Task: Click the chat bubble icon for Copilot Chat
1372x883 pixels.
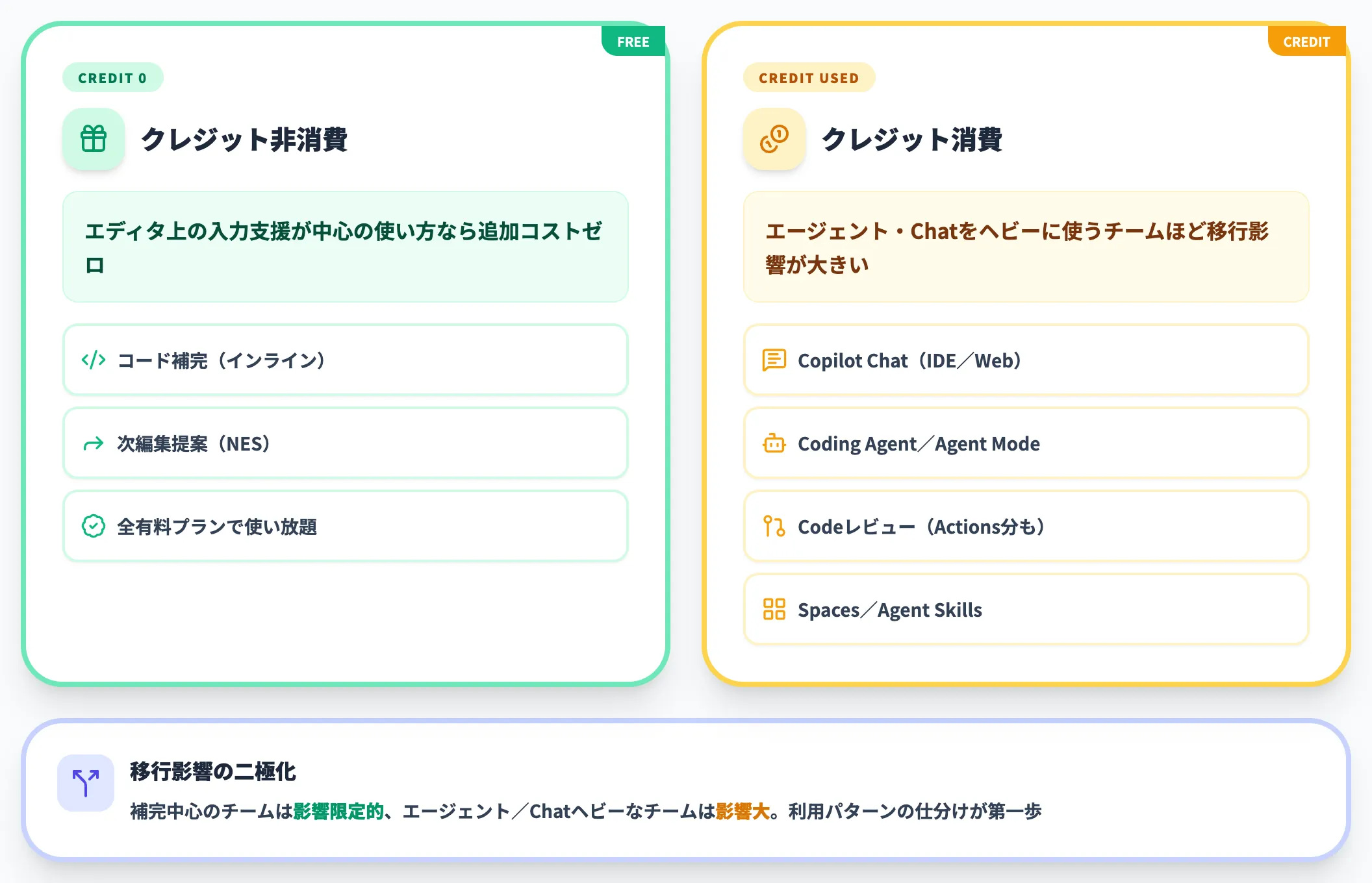Action: 773,361
